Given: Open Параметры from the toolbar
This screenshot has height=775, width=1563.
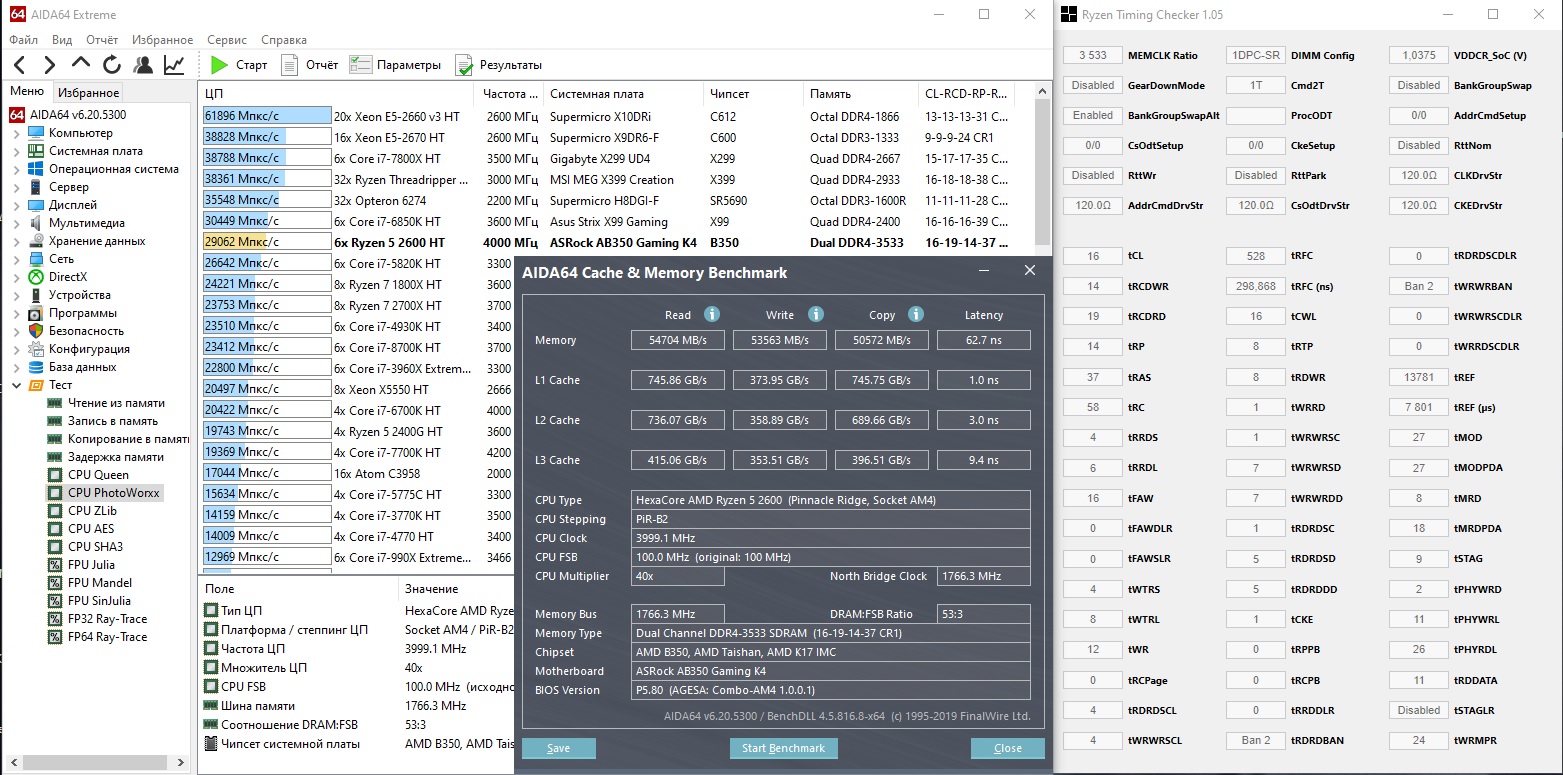Looking at the screenshot, I should (x=395, y=65).
